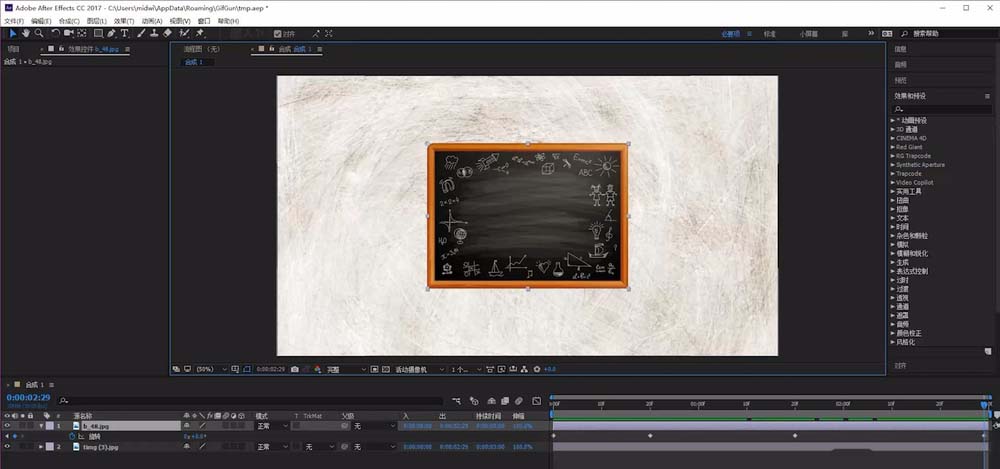Select the Pen tool
This screenshot has width=1000, height=469.
[x=112, y=33]
